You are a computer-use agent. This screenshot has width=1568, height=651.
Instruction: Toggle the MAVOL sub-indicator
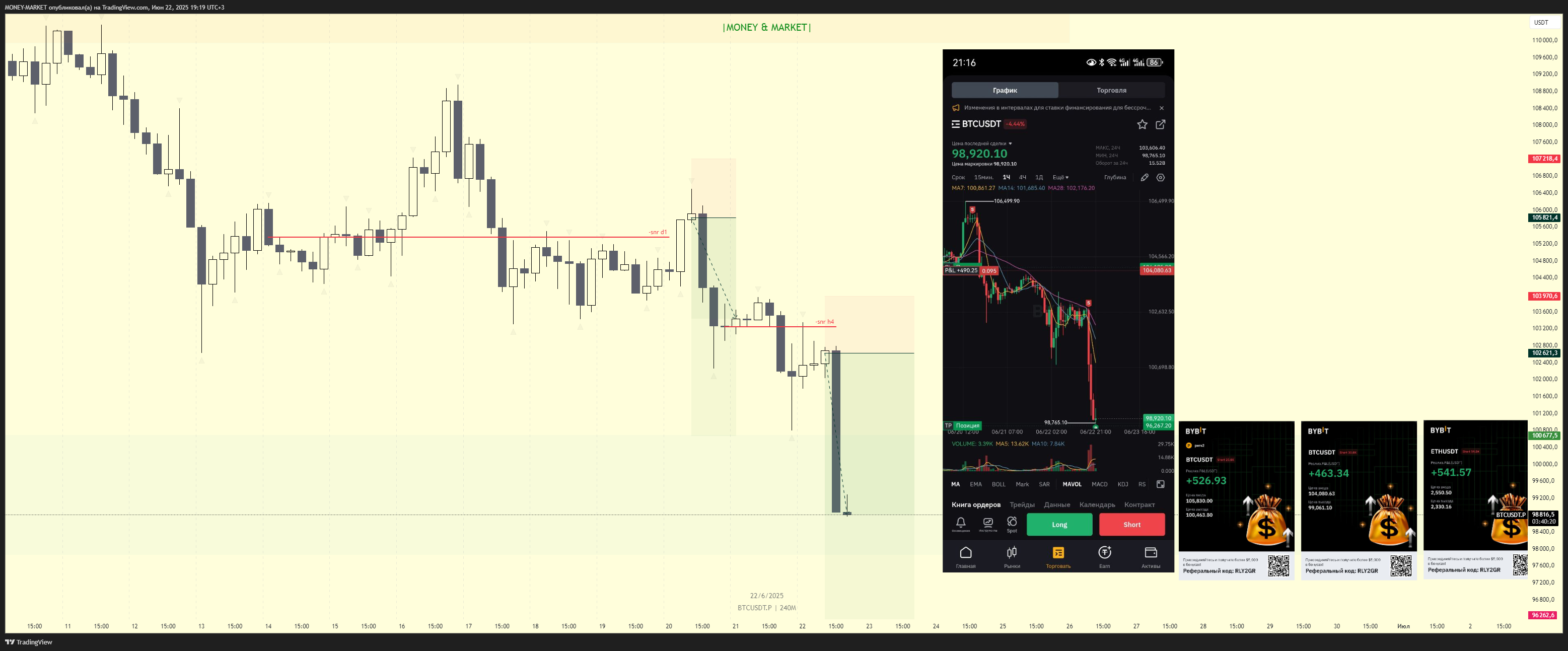pyautogui.click(x=1072, y=484)
